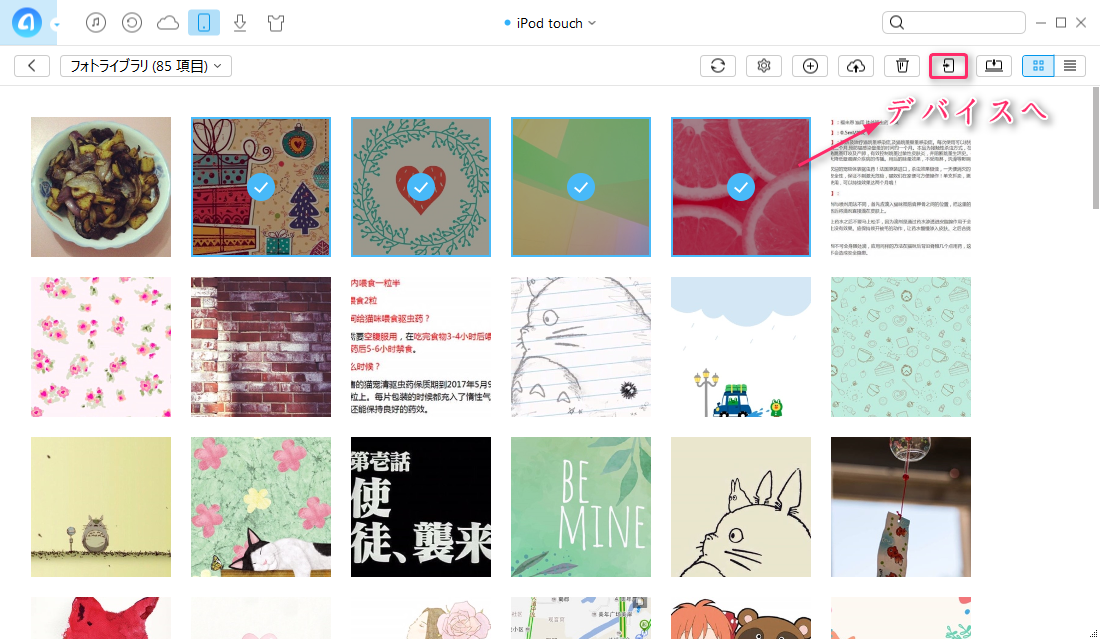Open the iTunes library music note icon
This screenshot has width=1100, height=640.
pyautogui.click(x=96, y=22)
